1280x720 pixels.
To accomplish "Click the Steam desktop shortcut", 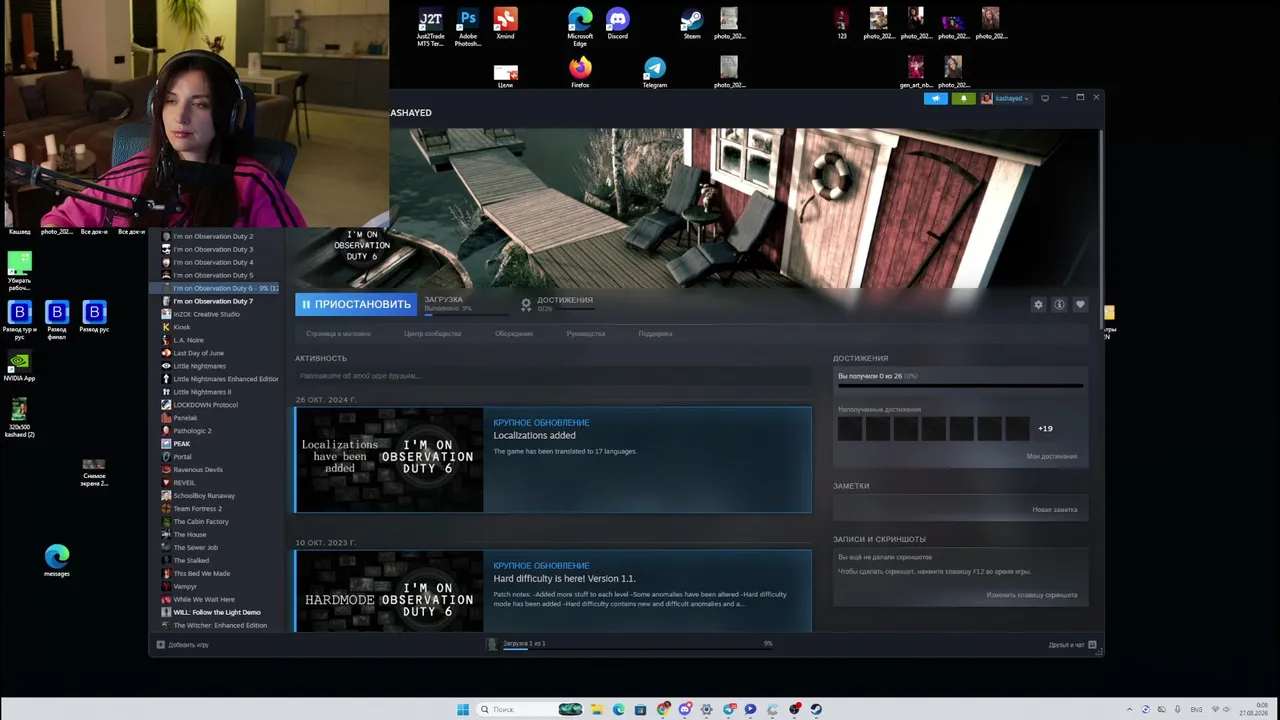I will click(x=691, y=24).
